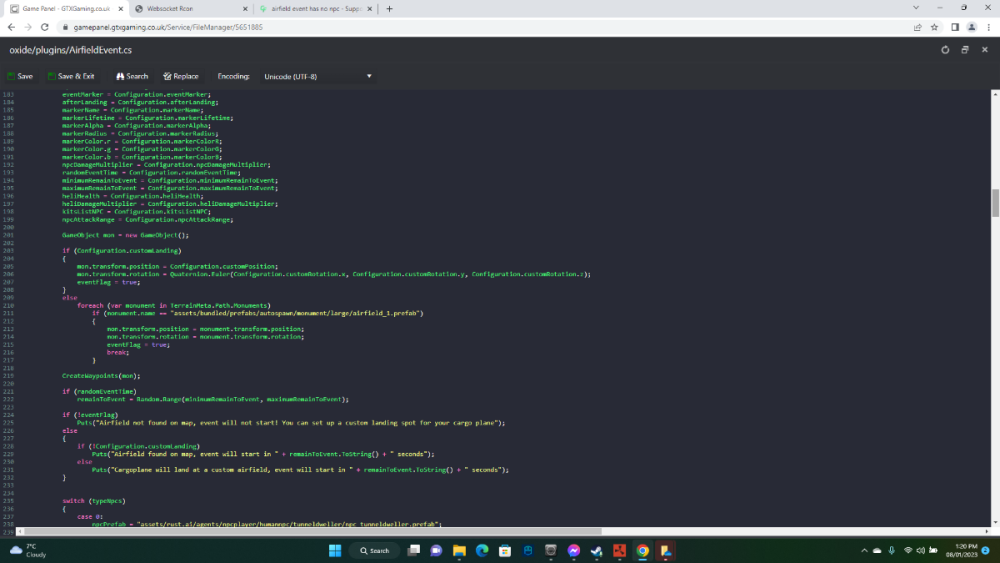Viewport: 1000px width, 563px height.
Task: Open Wi-Fi network tray icon
Action: 908,550
